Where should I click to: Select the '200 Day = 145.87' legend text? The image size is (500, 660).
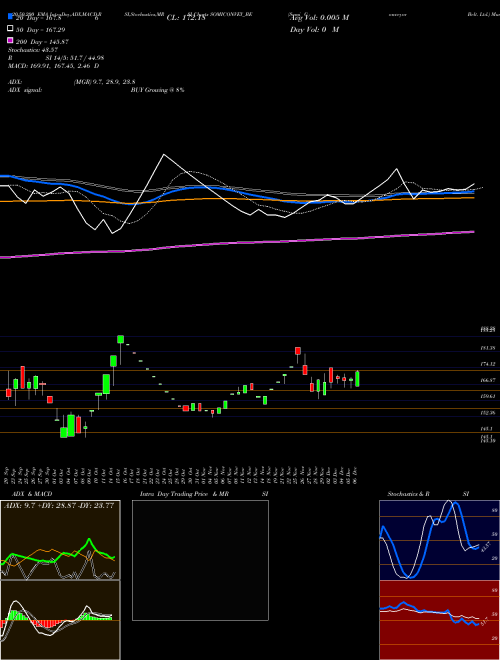(x=42, y=42)
